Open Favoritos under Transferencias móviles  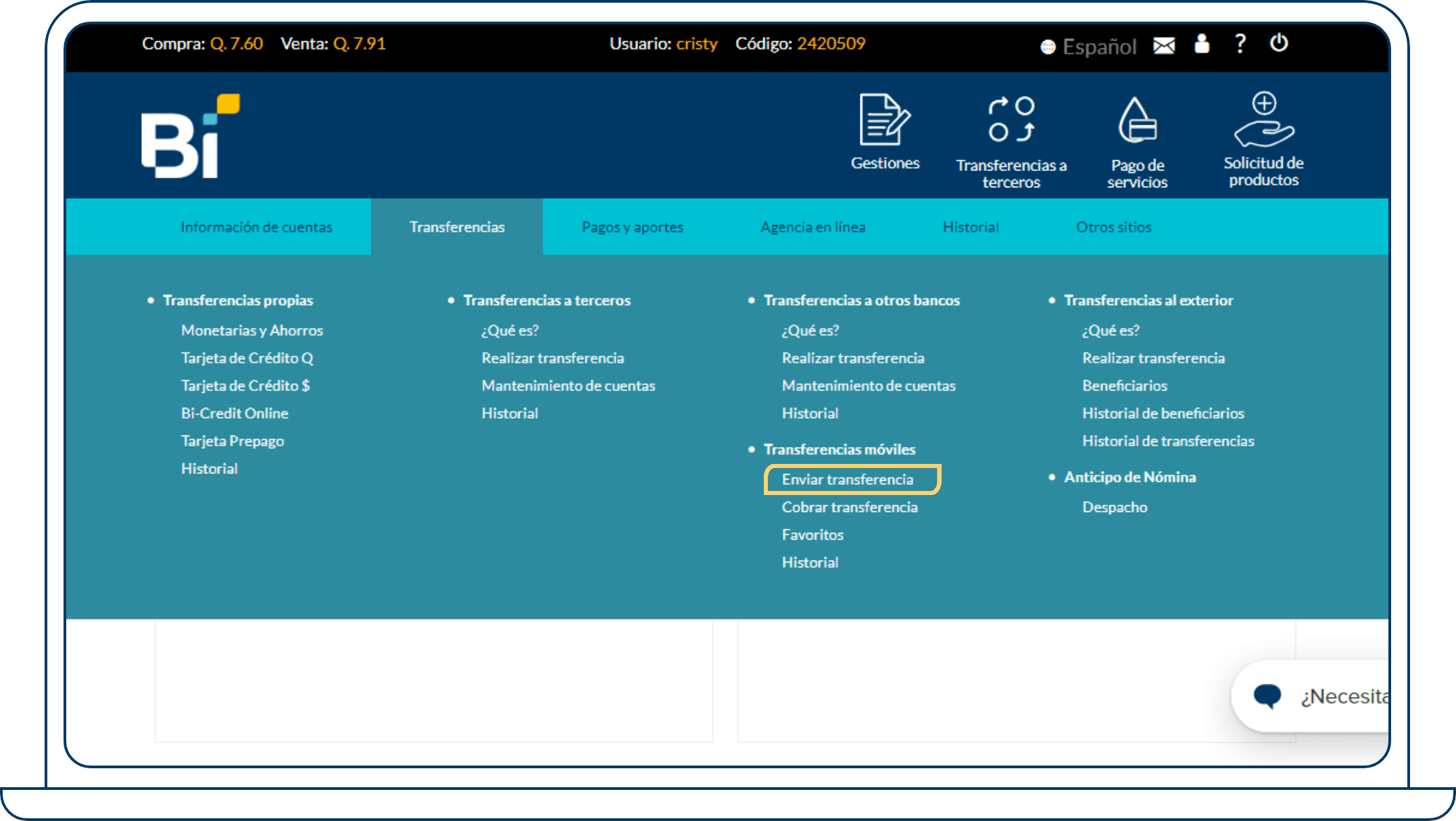(x=812, y=535)
